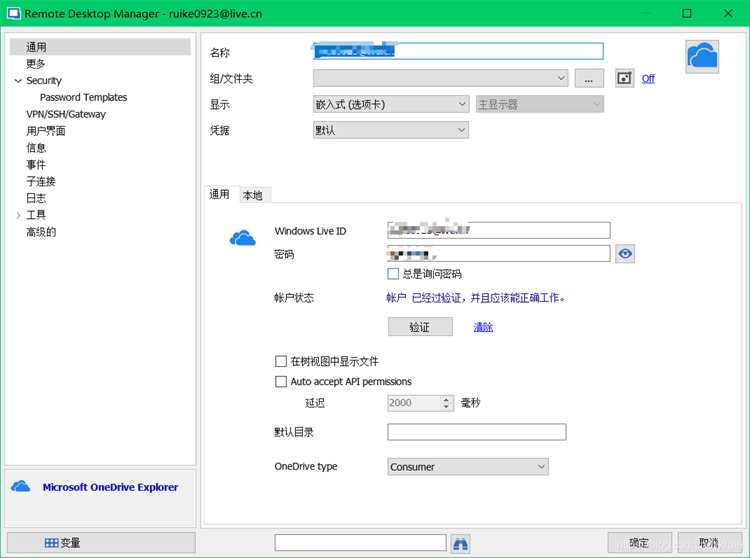Click the 验证 button
750x558 pixels.
click(x=420, y=327)
